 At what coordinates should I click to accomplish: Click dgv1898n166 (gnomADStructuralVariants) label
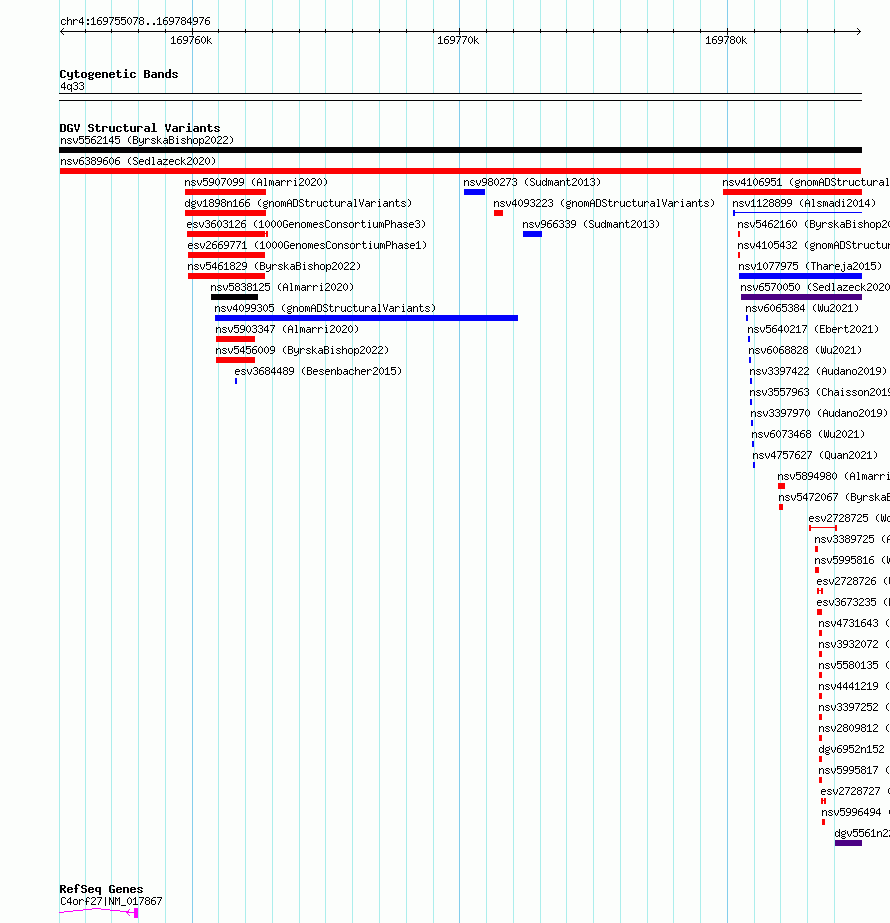[x=298, y=204]
